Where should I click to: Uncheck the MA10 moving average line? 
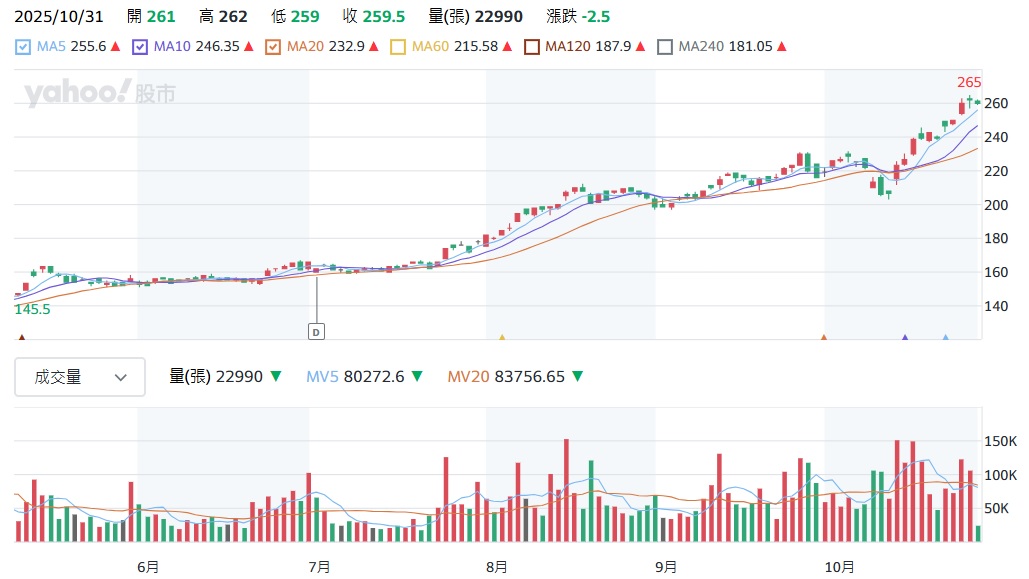point(140,46)
